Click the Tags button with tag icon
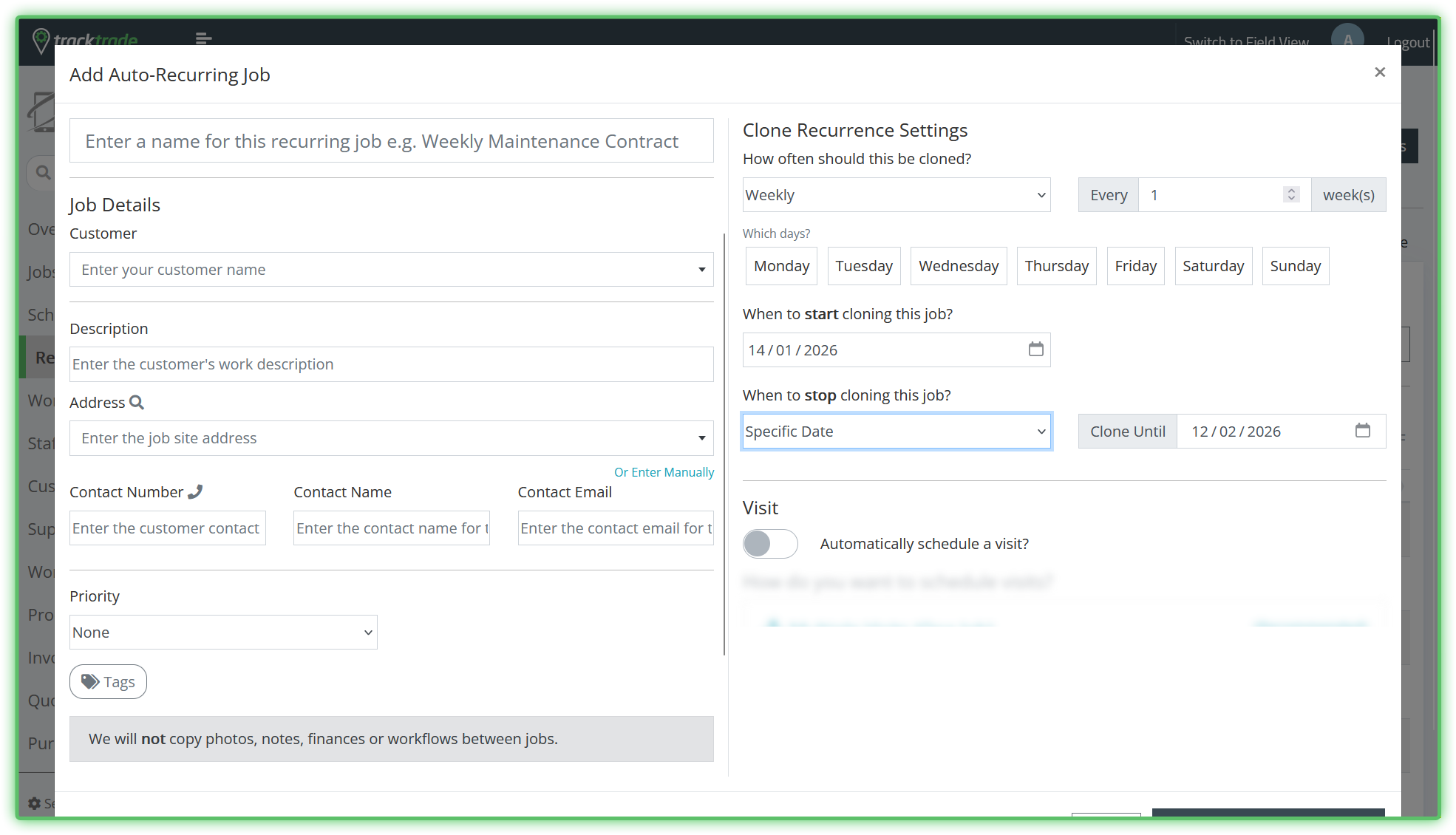This screenshot has width=1456, height=835. [x=108, y=681]
